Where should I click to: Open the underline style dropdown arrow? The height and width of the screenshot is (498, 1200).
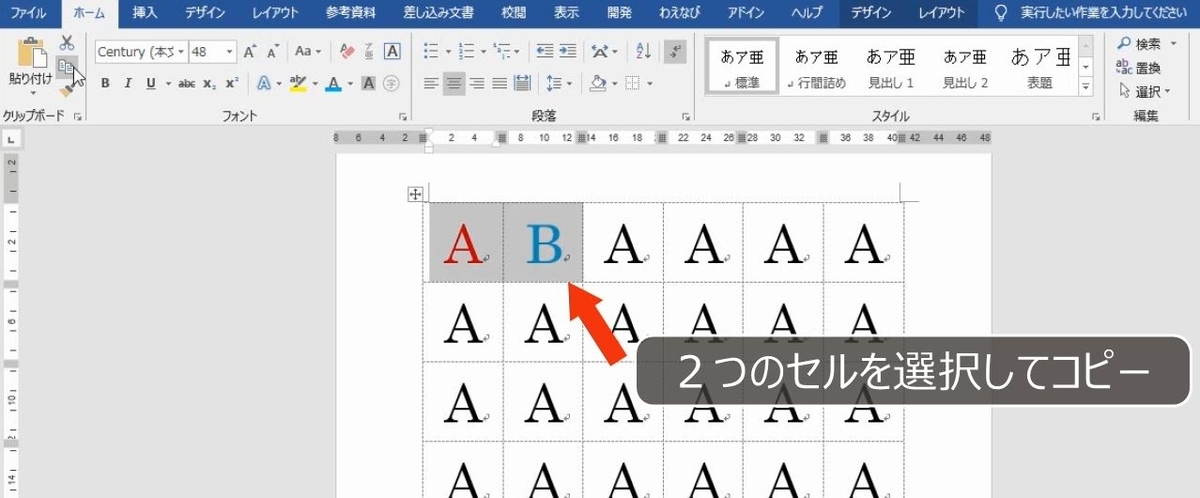coord(166,84)
